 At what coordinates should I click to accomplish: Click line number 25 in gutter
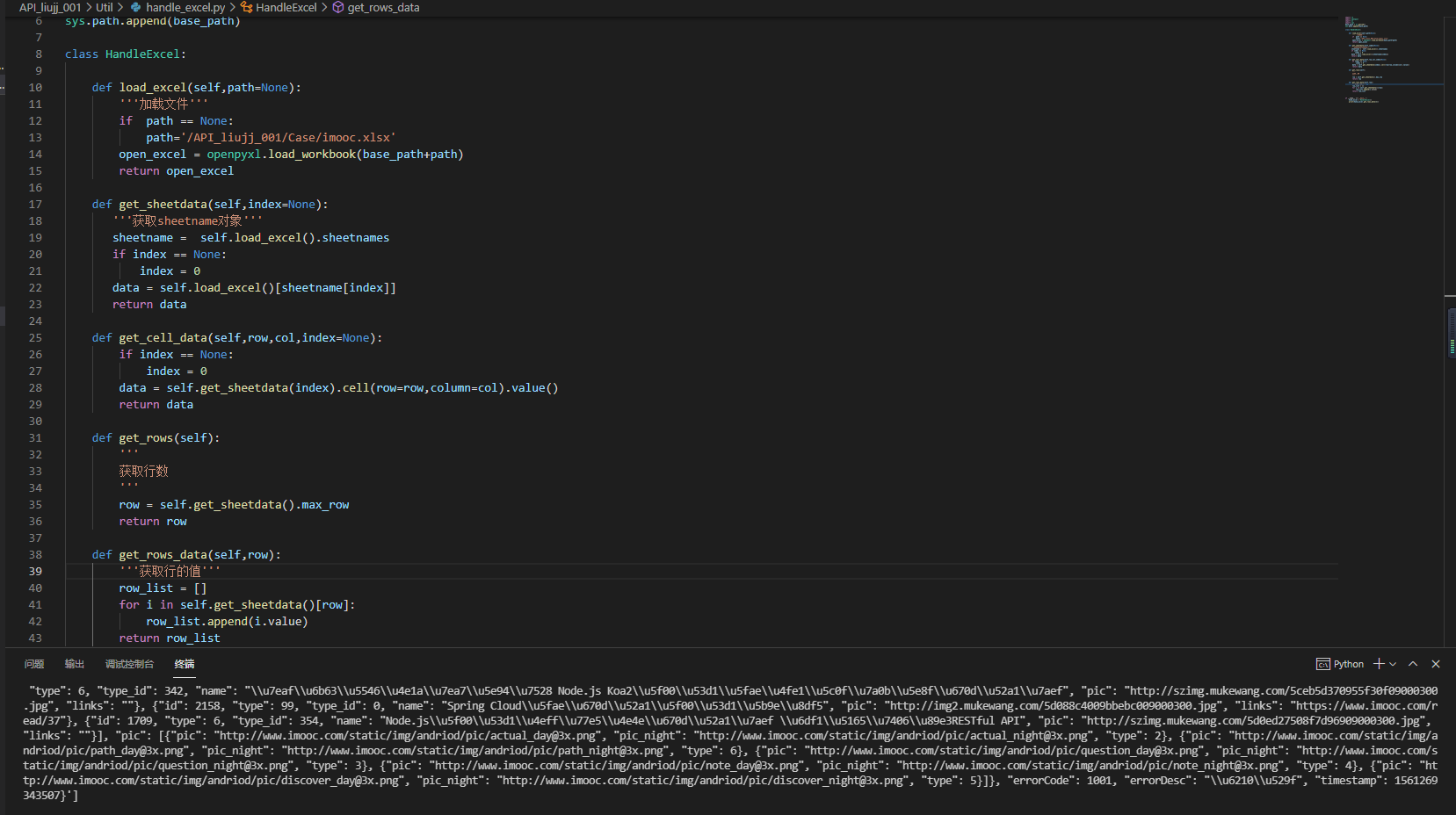point(35,337)
